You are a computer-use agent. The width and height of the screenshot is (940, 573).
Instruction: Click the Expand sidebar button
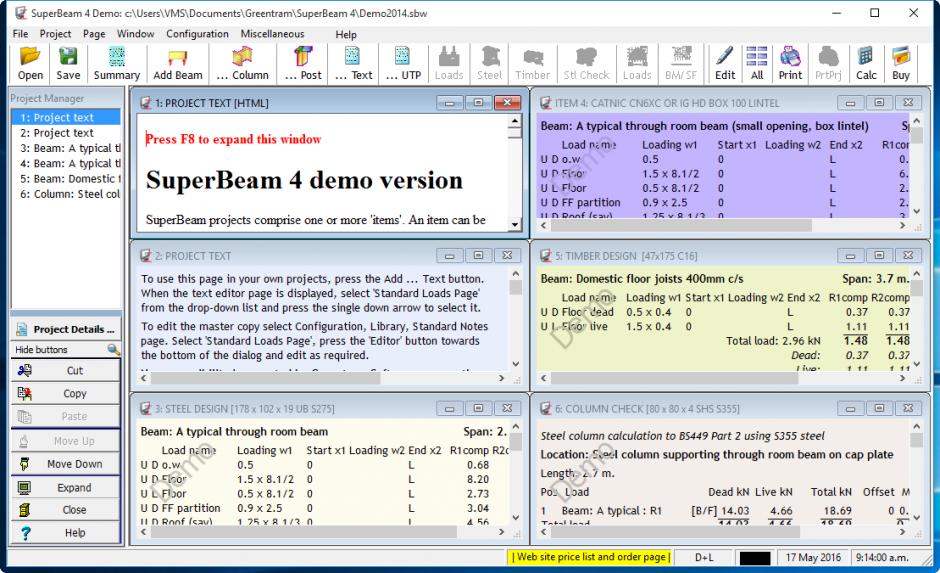click(x=66, y=487)
